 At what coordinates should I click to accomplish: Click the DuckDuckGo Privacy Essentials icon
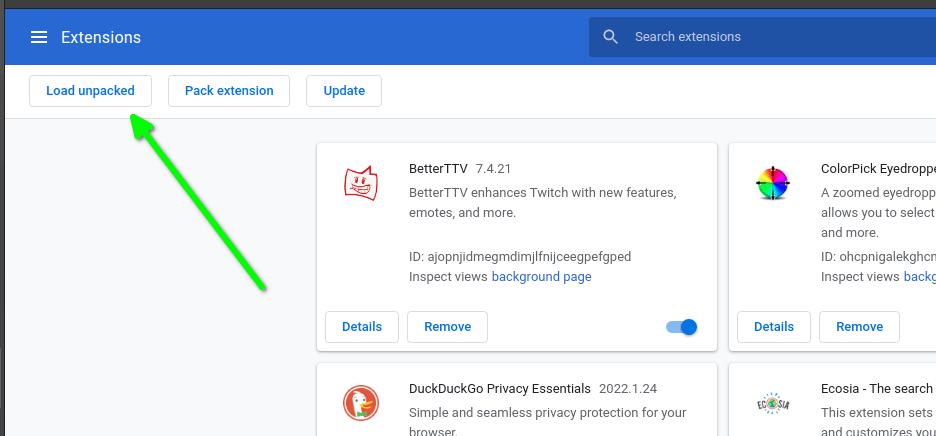click(361, 403)
